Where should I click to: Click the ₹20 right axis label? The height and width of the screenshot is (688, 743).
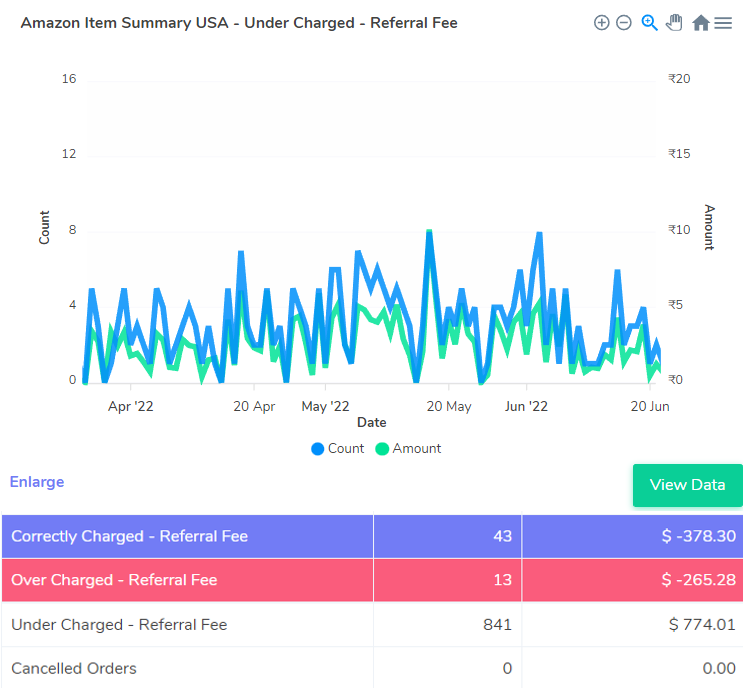pyautogui.click(x=679, y=79)
